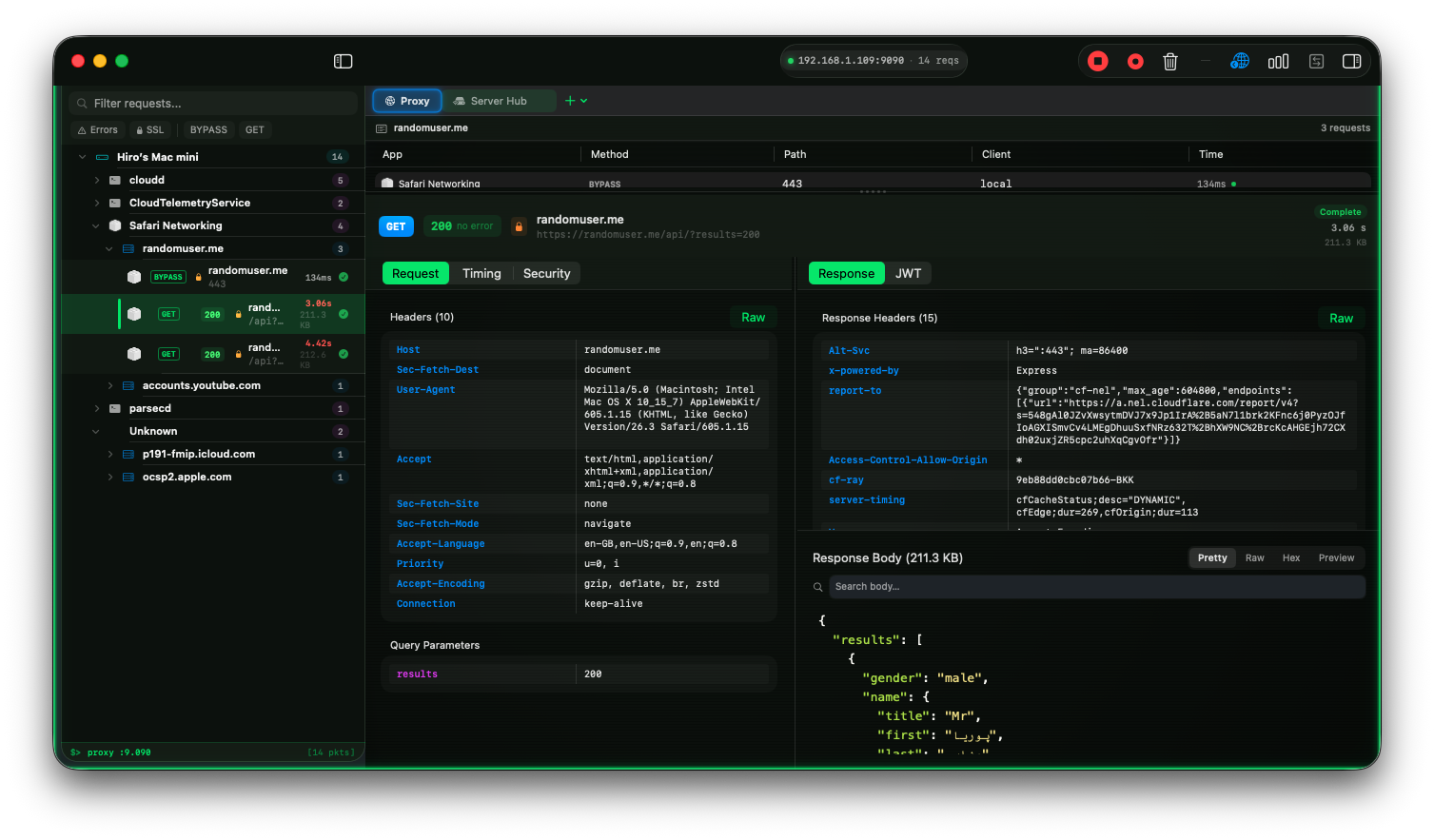
Task: Enable the Errors filter
Action: [x=97, y=129]
